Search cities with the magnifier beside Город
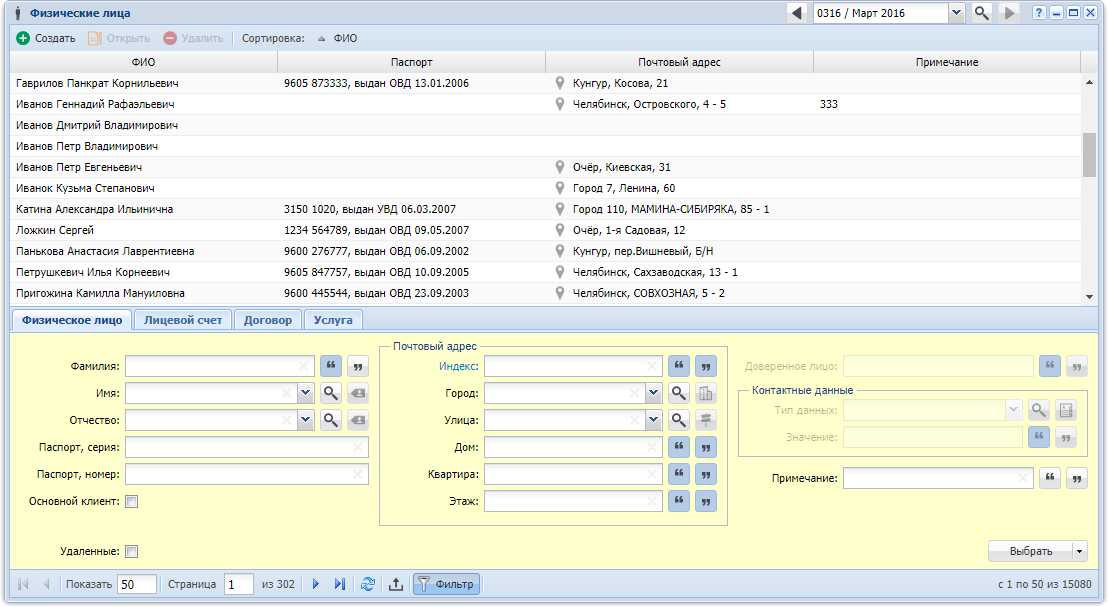Screen dimensions: 1108x607 (678, 393)
